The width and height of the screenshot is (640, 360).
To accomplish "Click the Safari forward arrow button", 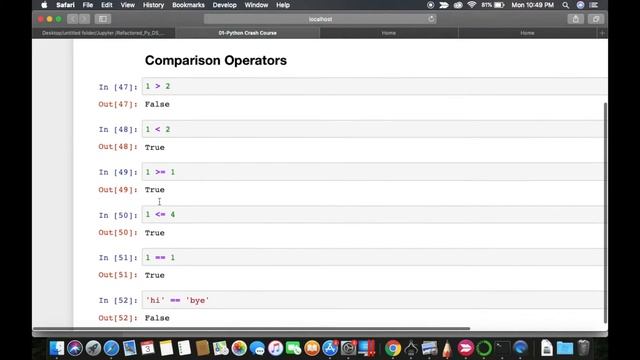I will 84,19.
